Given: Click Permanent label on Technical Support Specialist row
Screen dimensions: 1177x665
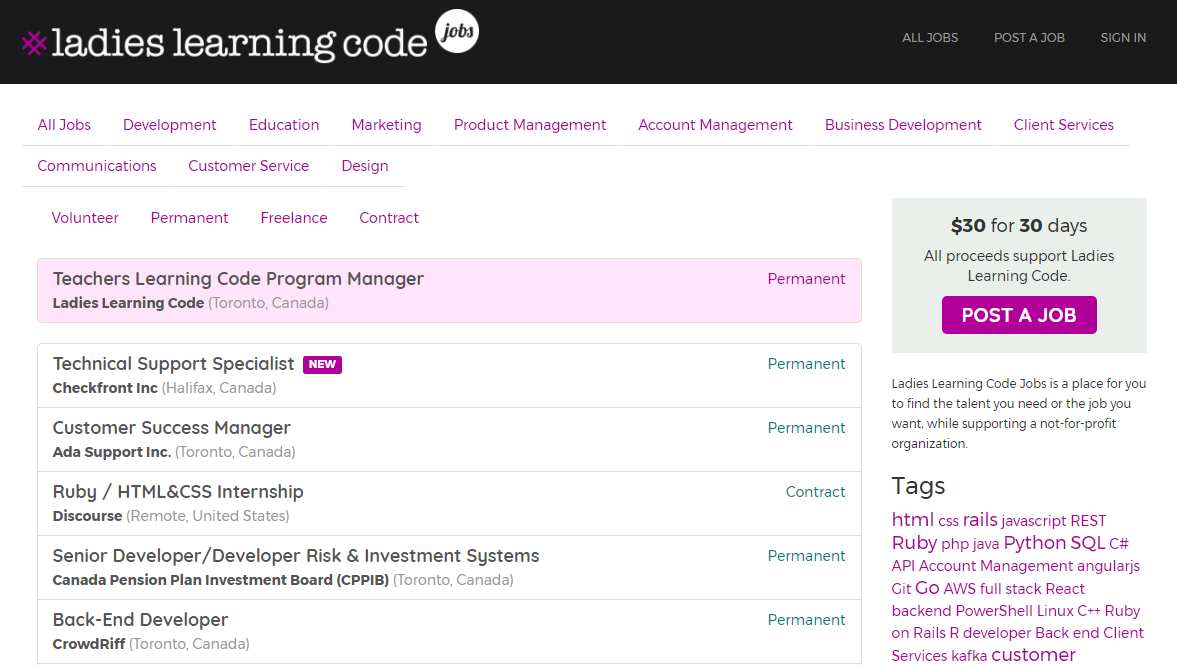Looking at the screenshot, I should (x=806, y=364).
